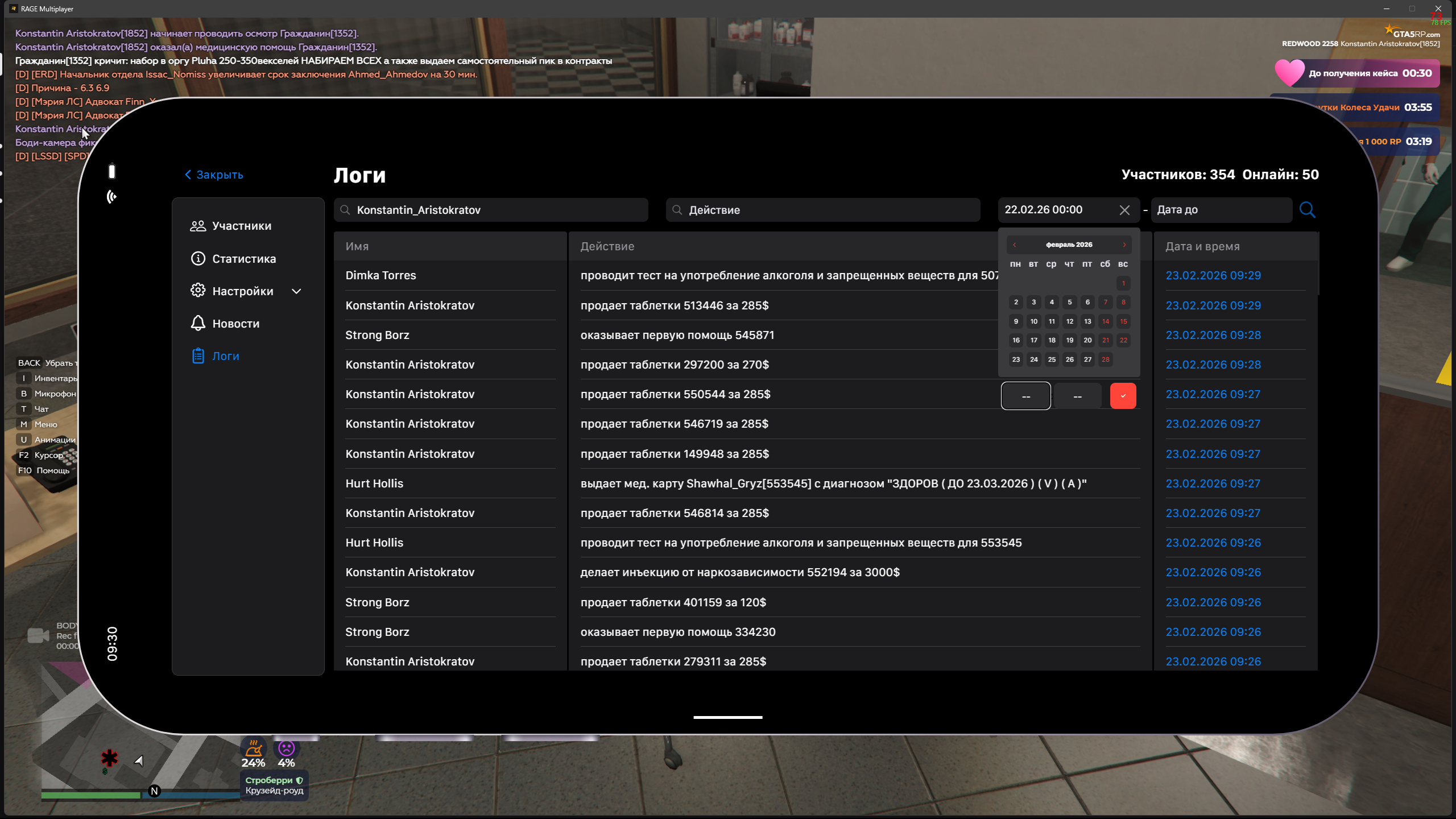Clear the start date with X icon
This screenshot has height=819, width=1456.
[1124, 210]
